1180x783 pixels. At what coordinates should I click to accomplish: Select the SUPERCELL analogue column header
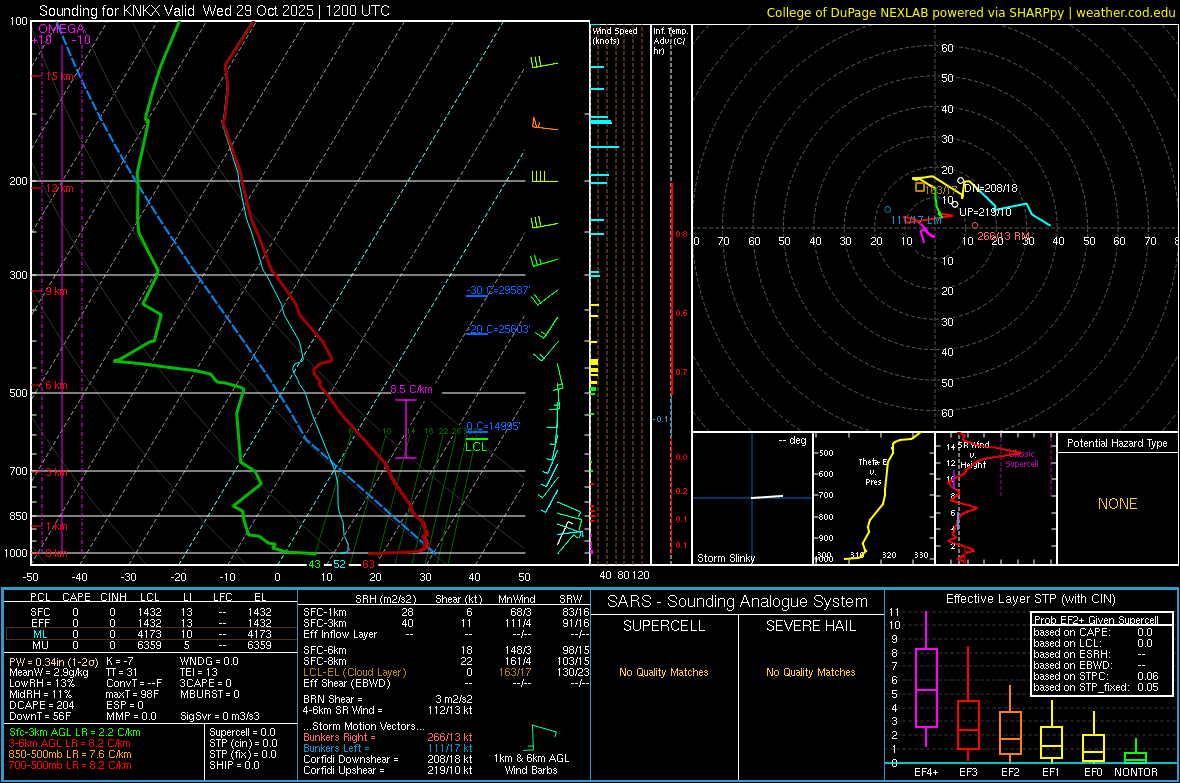point(664,626)
